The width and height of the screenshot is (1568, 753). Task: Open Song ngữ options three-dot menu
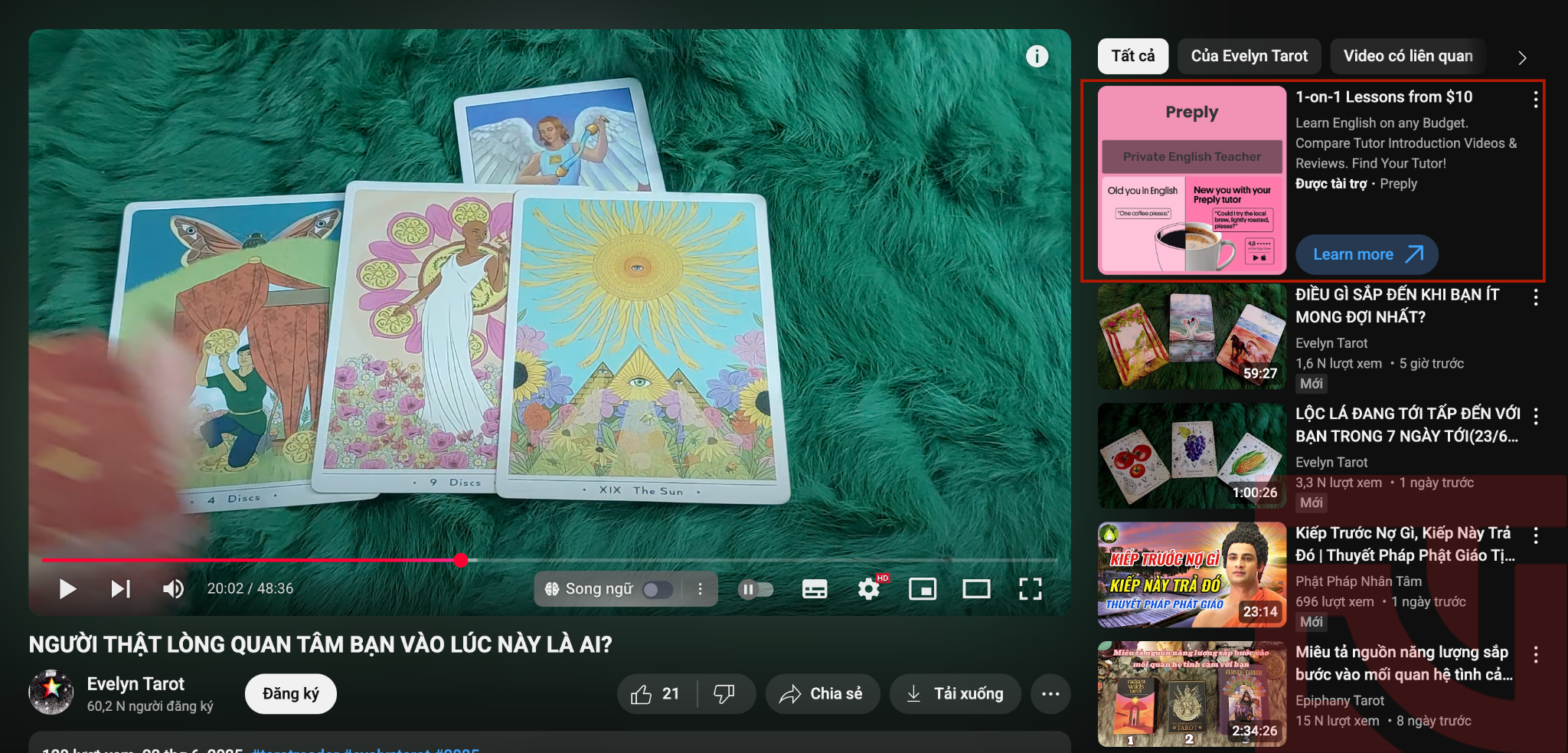[700, 589]
